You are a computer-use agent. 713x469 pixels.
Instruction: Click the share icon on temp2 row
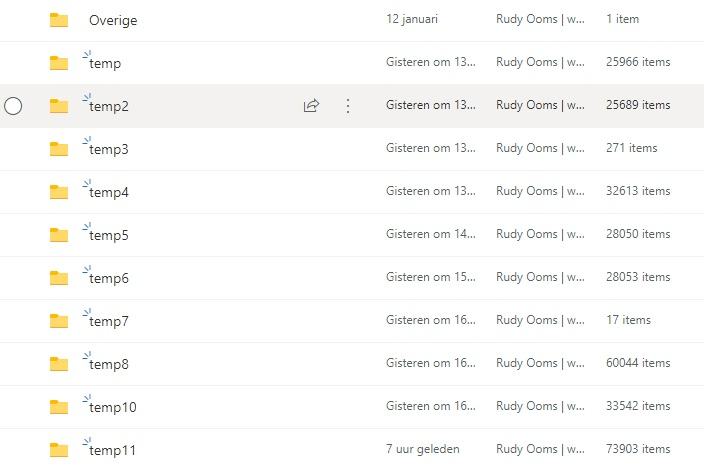[x=311, y=106]
